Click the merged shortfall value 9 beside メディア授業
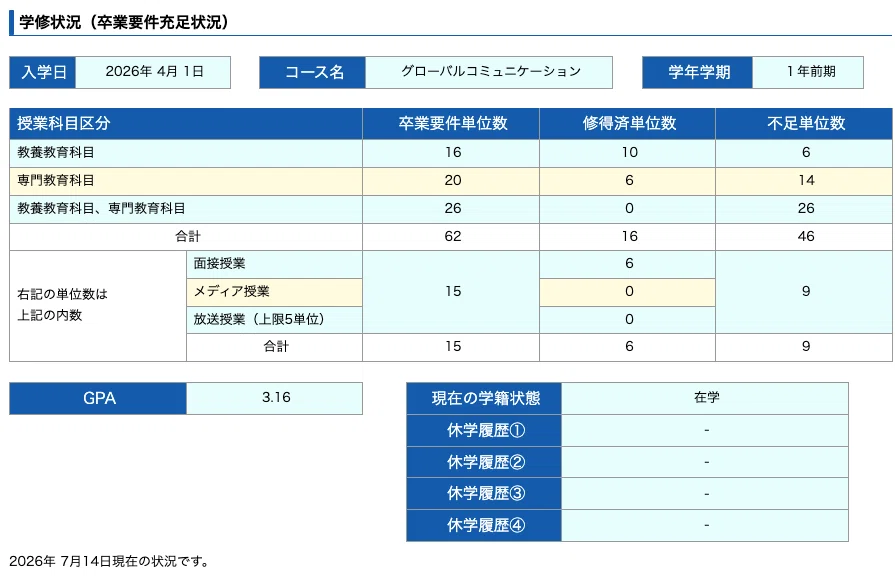Screen dimensions: 895x577 pyautogui.click(x=804, y=292)
